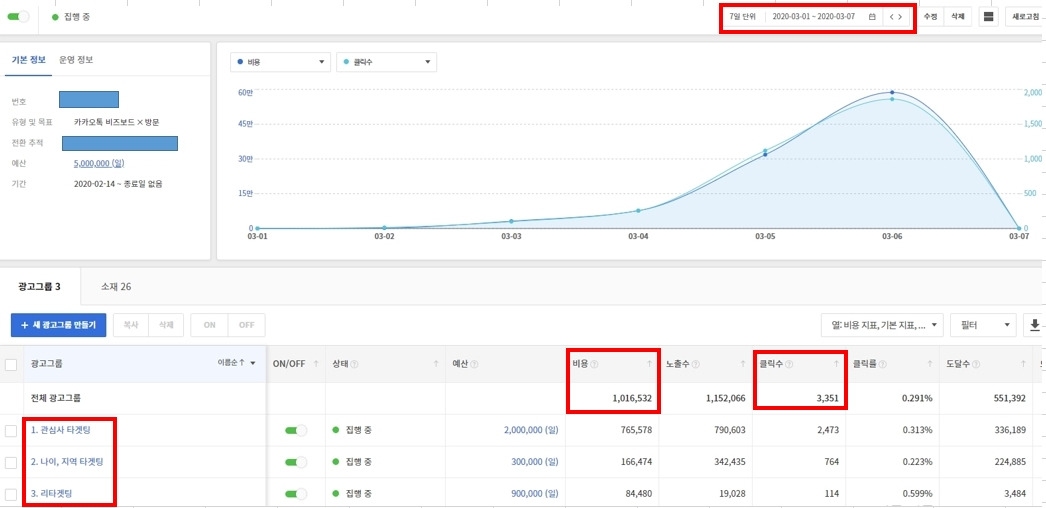Open the 열: 비용 지표 columns dropdown
This screenshot has width=1046, height=508.
[883, 325]
